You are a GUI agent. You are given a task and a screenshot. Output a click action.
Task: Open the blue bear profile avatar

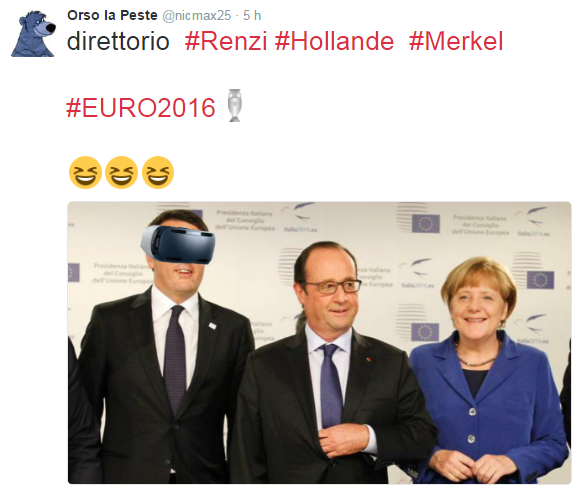[x=33, y=34]
